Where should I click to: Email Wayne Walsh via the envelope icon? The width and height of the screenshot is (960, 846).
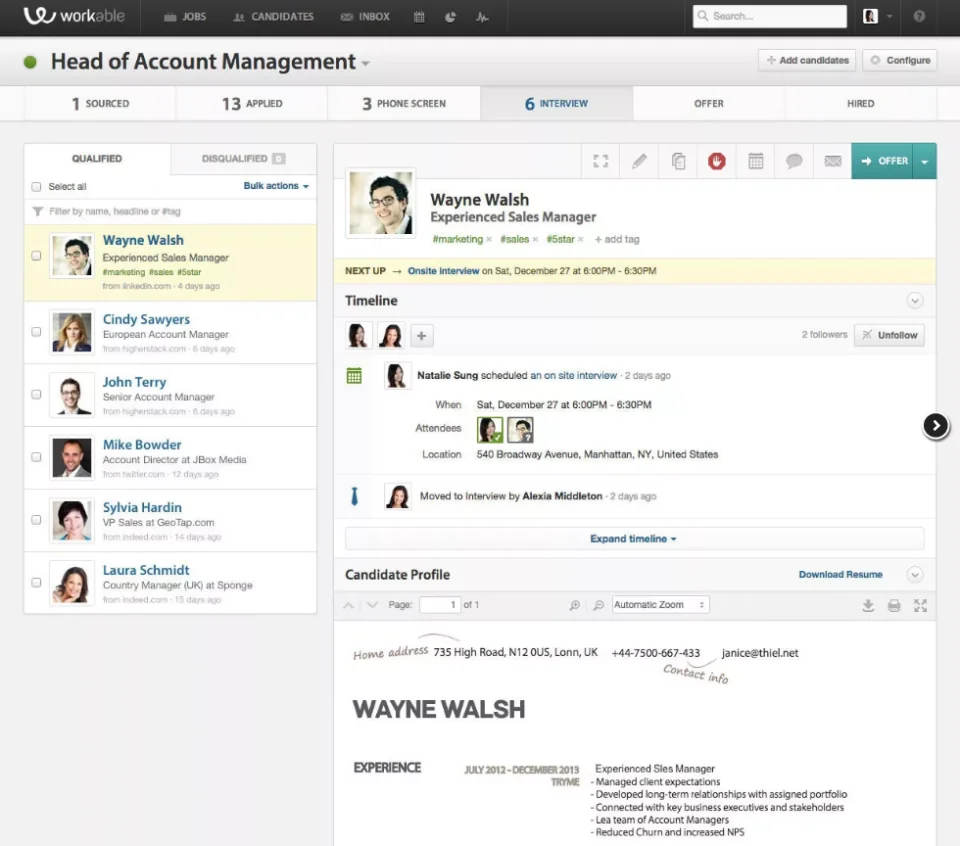coord(833,160)
